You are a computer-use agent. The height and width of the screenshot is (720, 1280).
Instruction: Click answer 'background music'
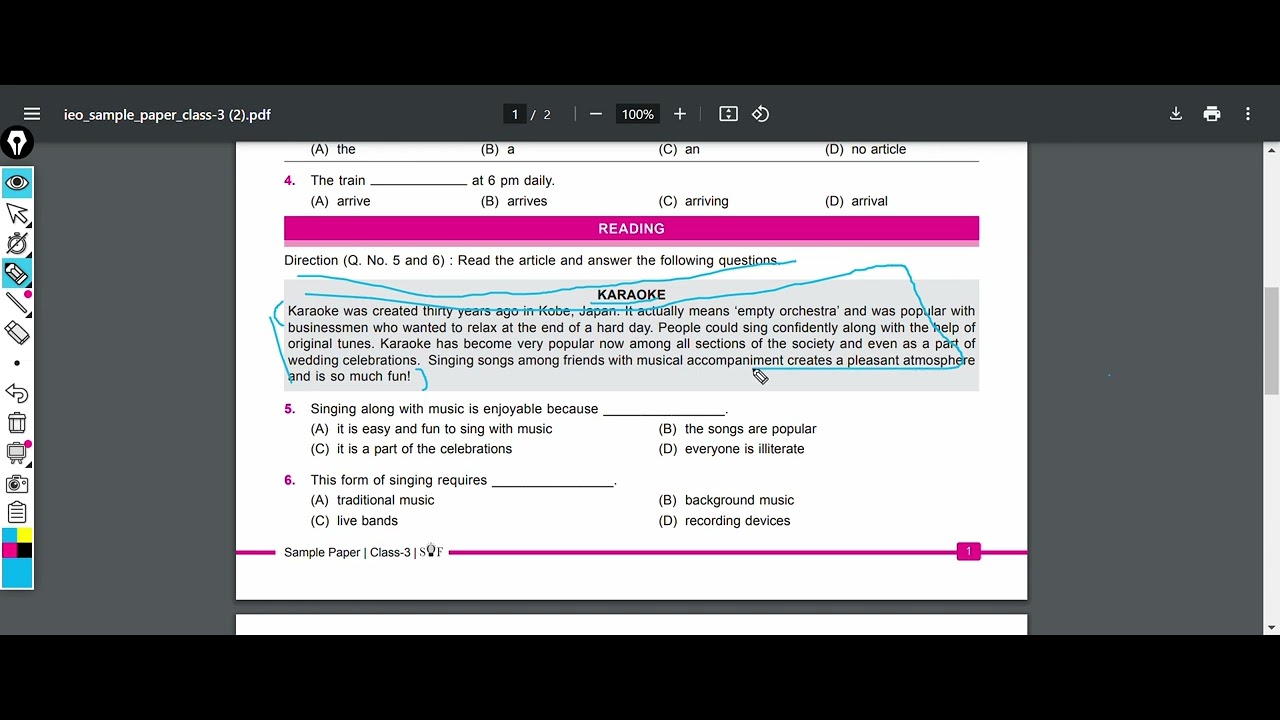coord(739,500)
